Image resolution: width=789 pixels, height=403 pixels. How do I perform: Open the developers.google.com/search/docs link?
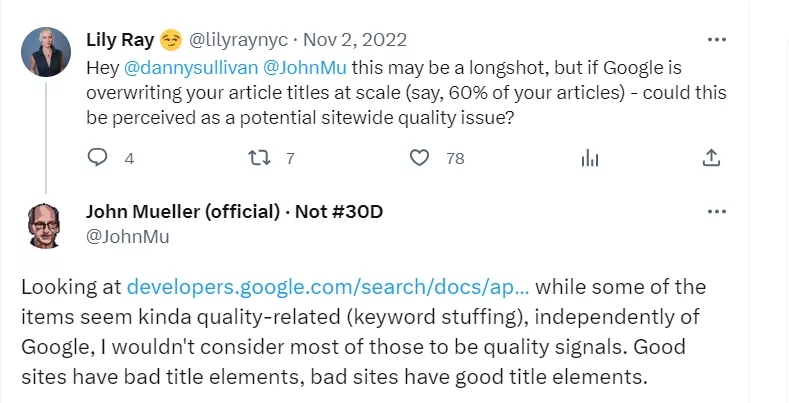pos(328,287)
